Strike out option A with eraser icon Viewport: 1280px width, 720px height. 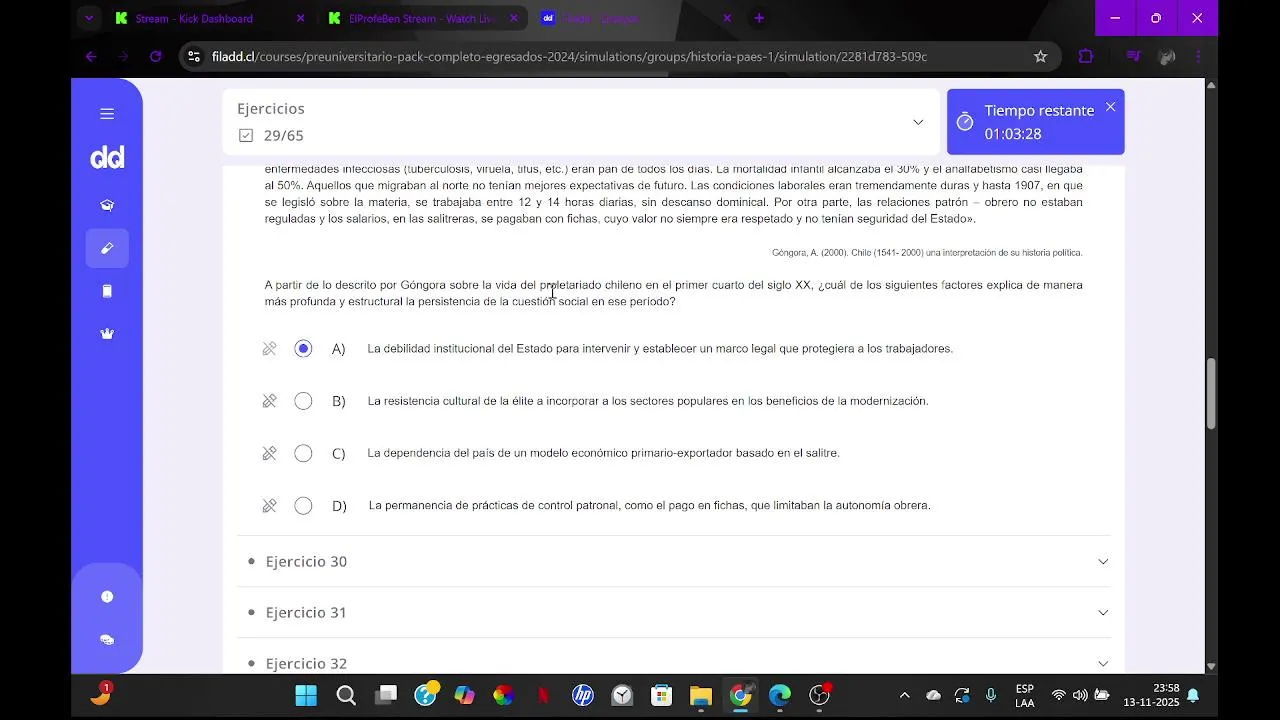269,349
